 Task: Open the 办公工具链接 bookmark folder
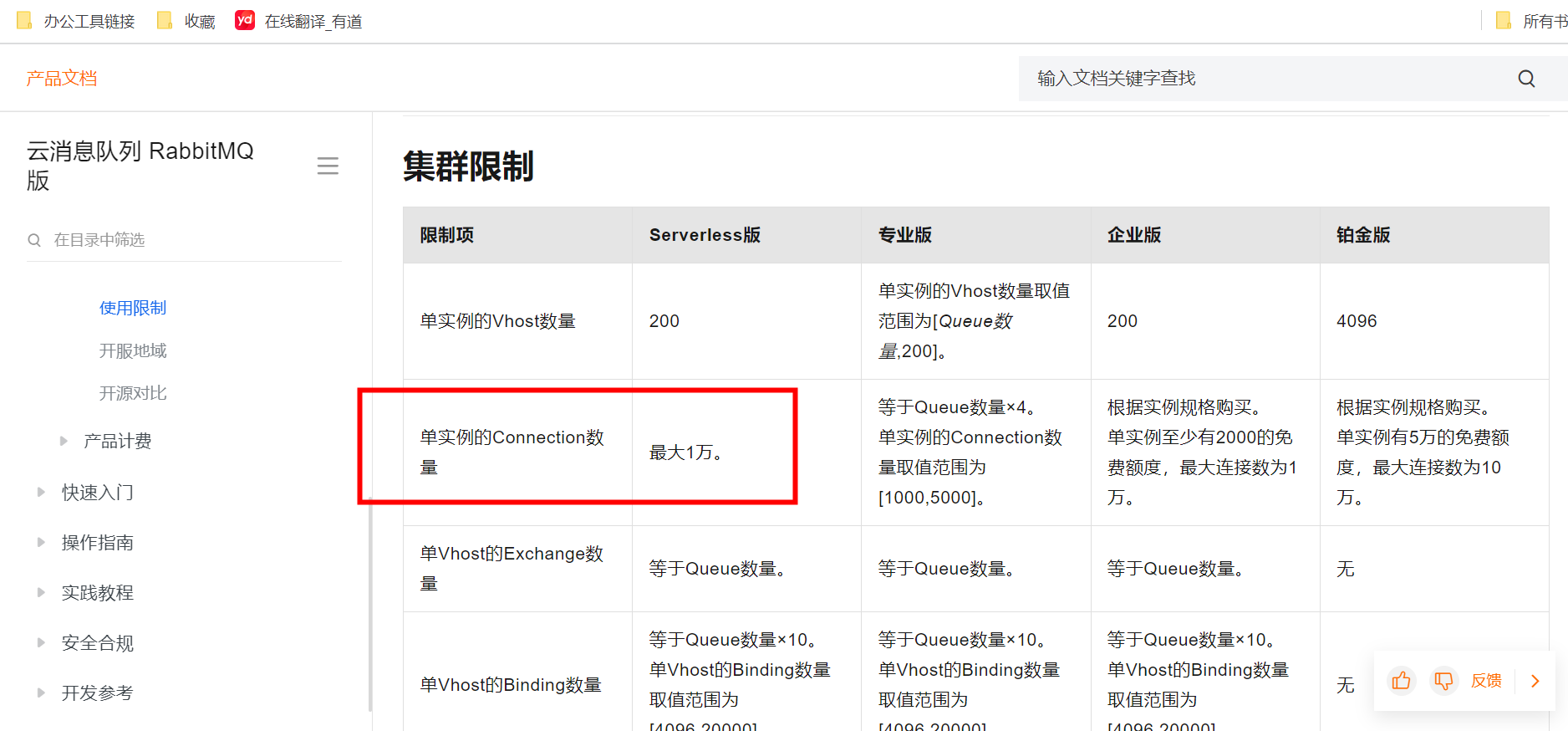point(75,21)
